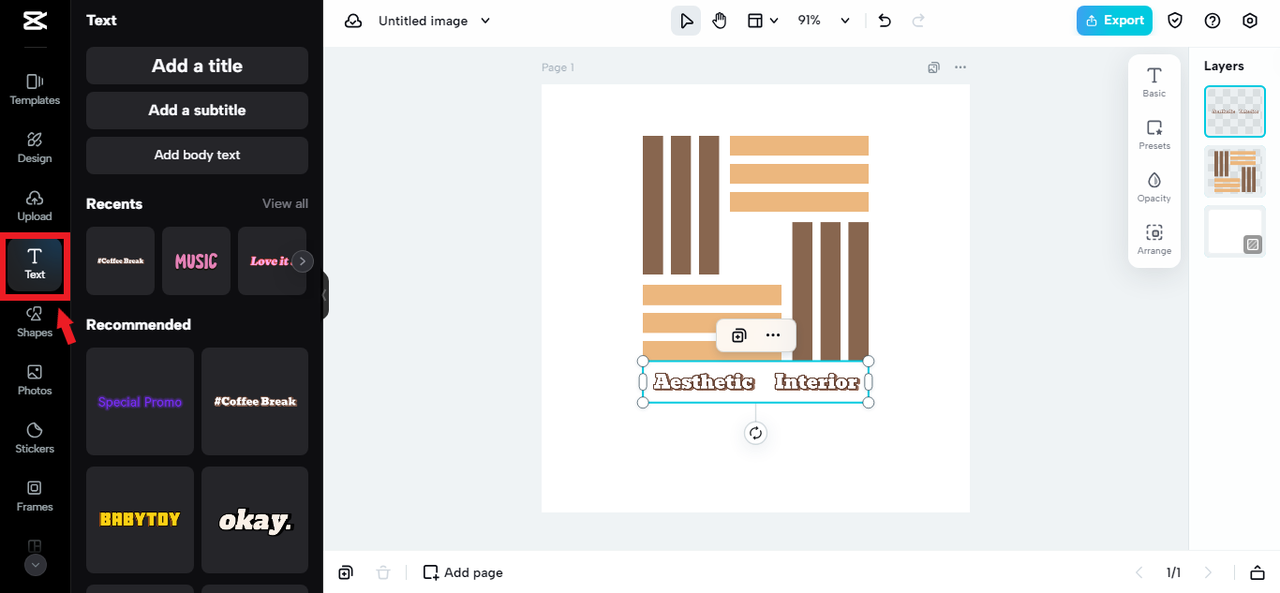Open the canvas layout dropdown
Viewport: 1280px width, 593px height.
763,21
